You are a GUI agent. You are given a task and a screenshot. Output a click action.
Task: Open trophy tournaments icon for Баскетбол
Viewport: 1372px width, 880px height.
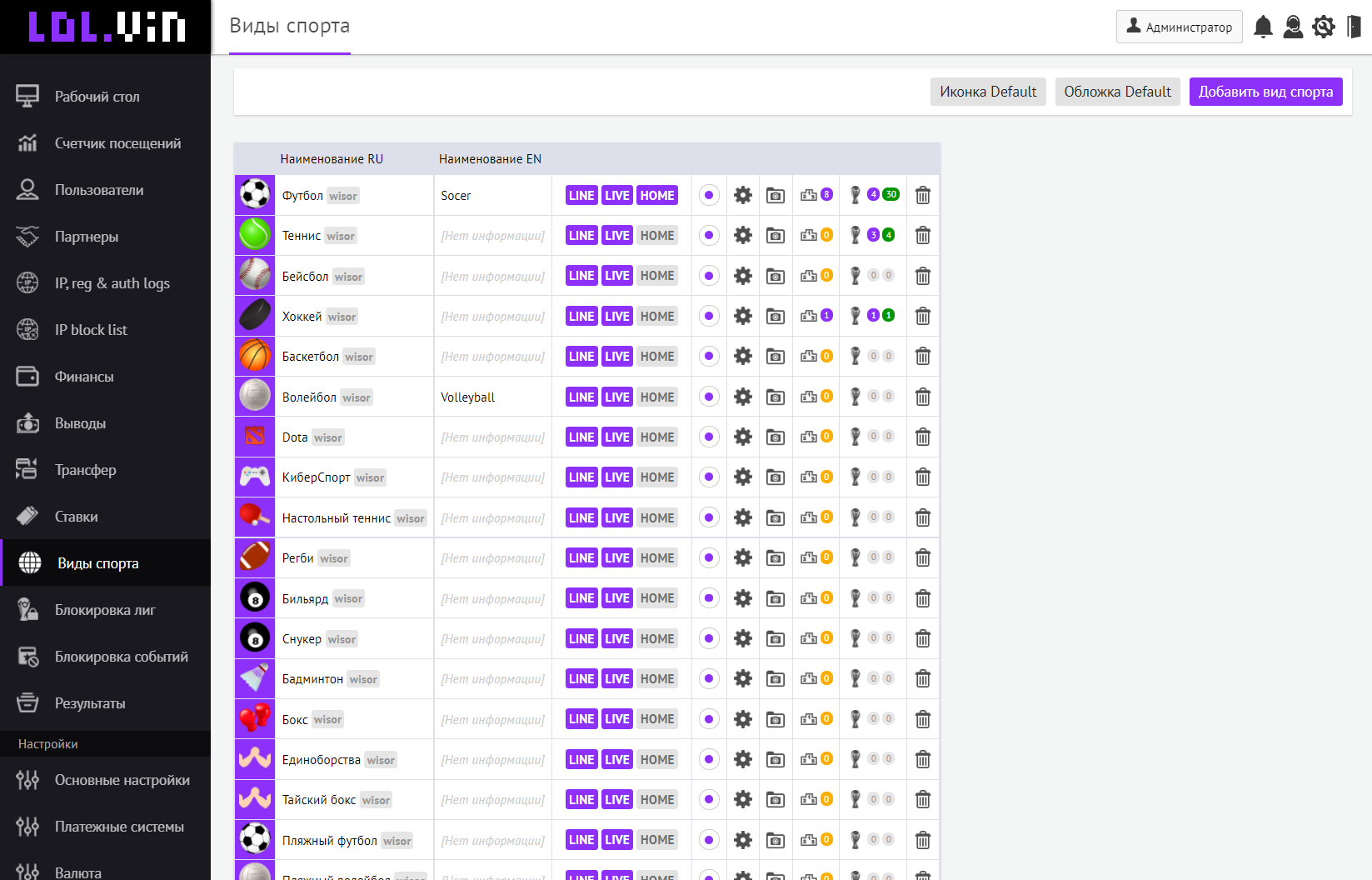tap(855, 357)
